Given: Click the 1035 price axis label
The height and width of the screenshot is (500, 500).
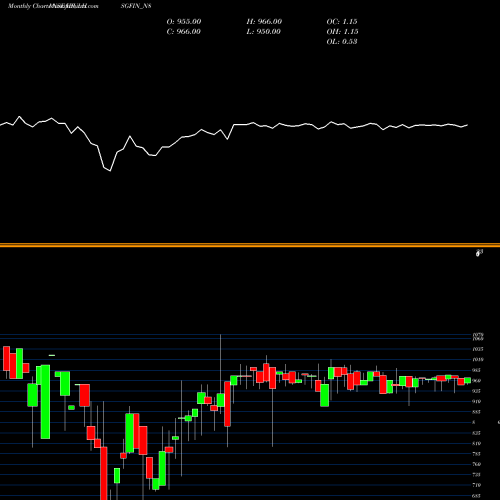Looking at the screenshot, I should [478, 349].
